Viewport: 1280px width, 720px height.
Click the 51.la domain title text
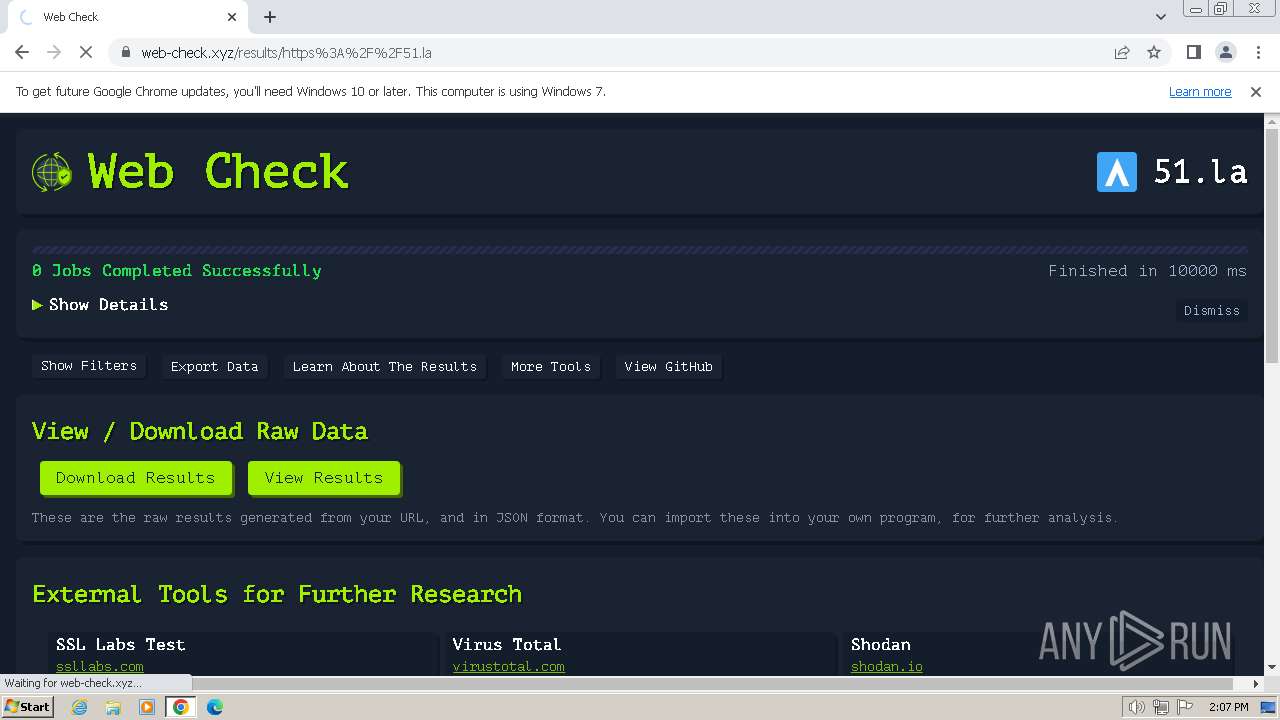tap(1201, 172)
